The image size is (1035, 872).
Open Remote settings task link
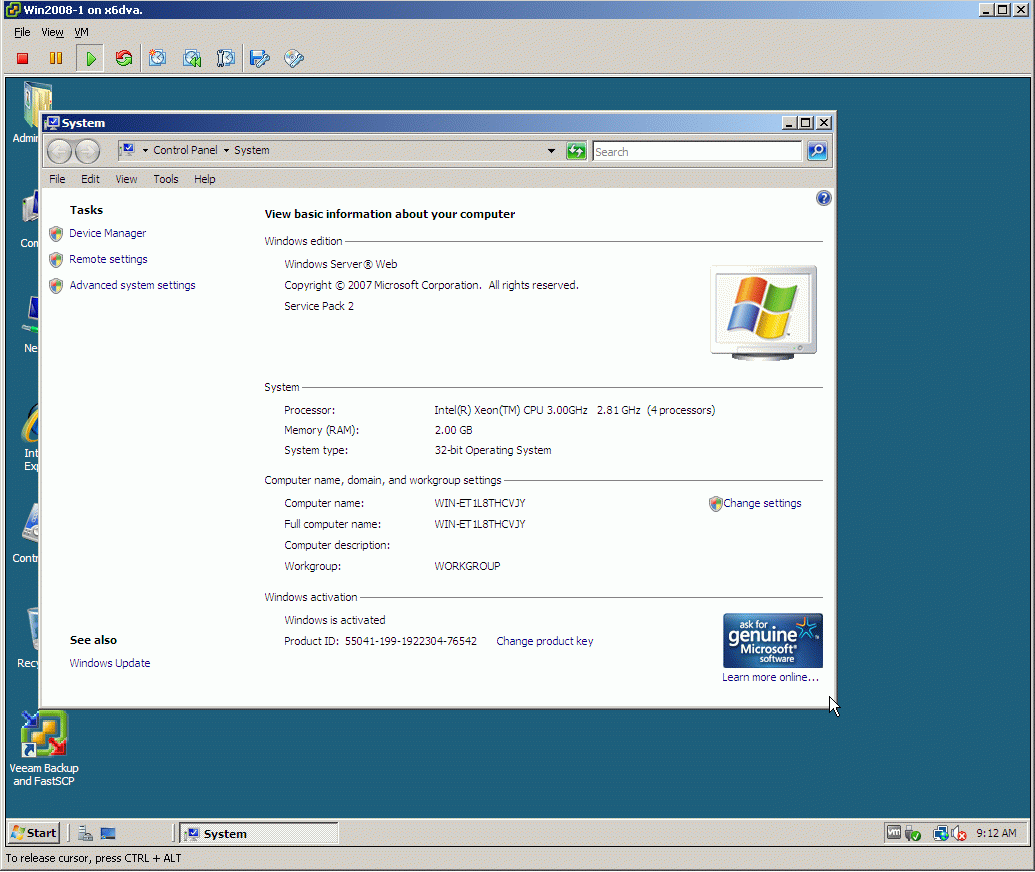(108, 259)
